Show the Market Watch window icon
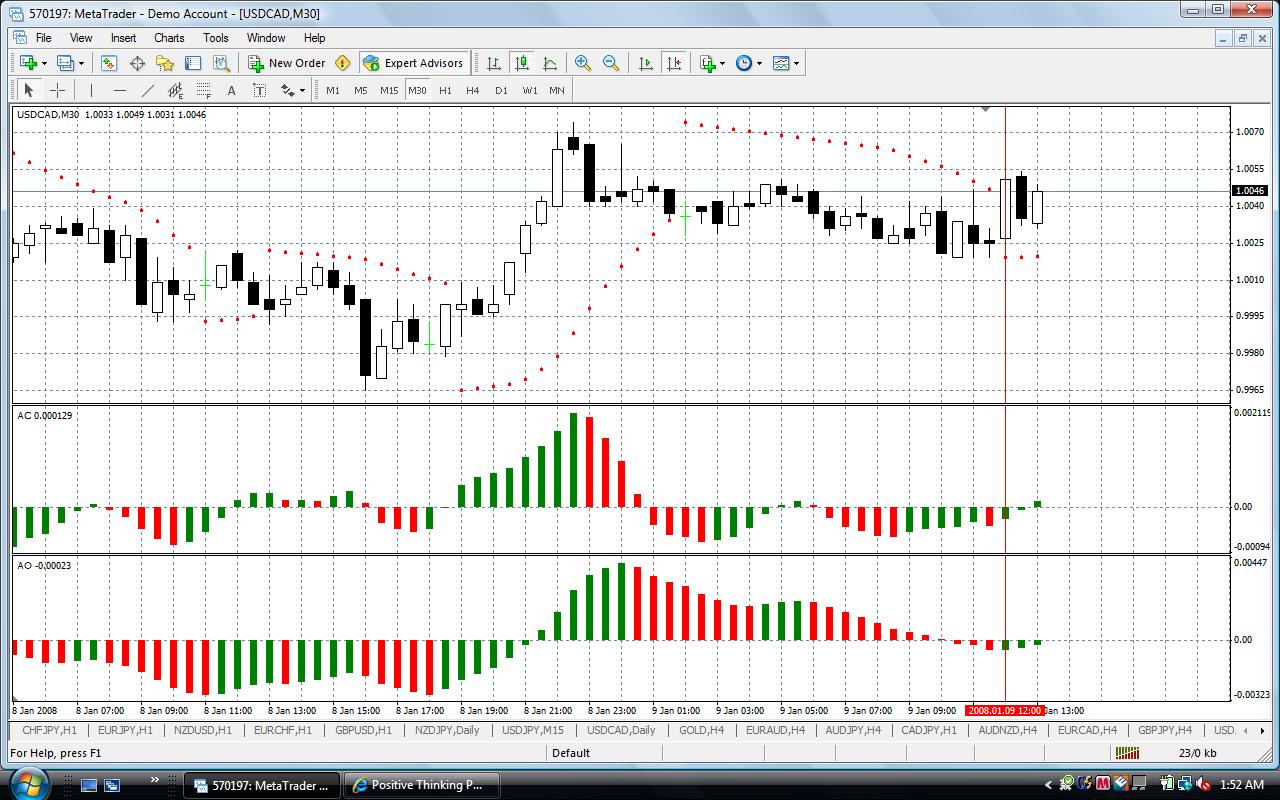This screenshot has width=1280, height=800. point(109,63)
